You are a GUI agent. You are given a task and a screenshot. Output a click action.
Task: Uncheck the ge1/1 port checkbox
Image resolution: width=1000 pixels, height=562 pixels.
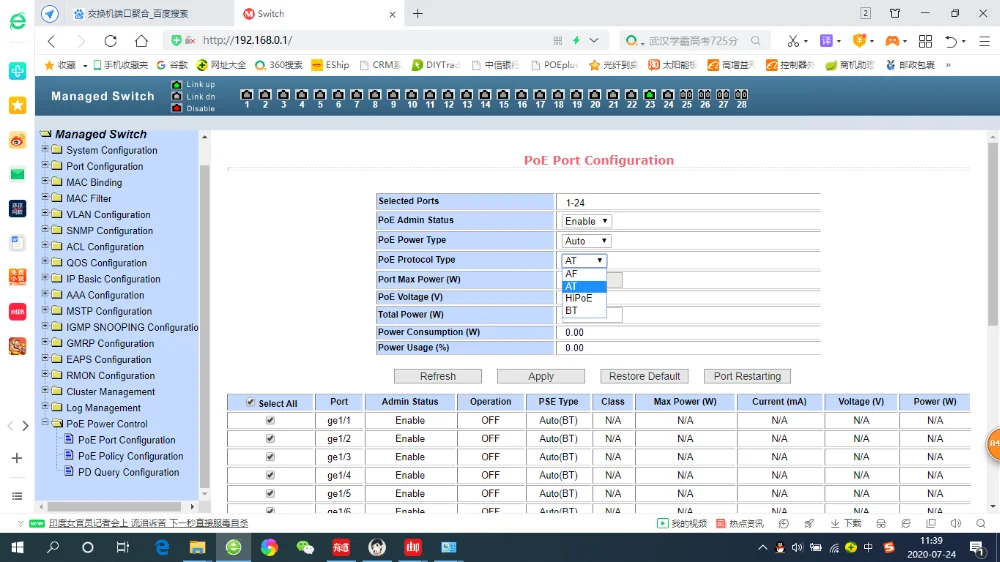click(270, 421)
